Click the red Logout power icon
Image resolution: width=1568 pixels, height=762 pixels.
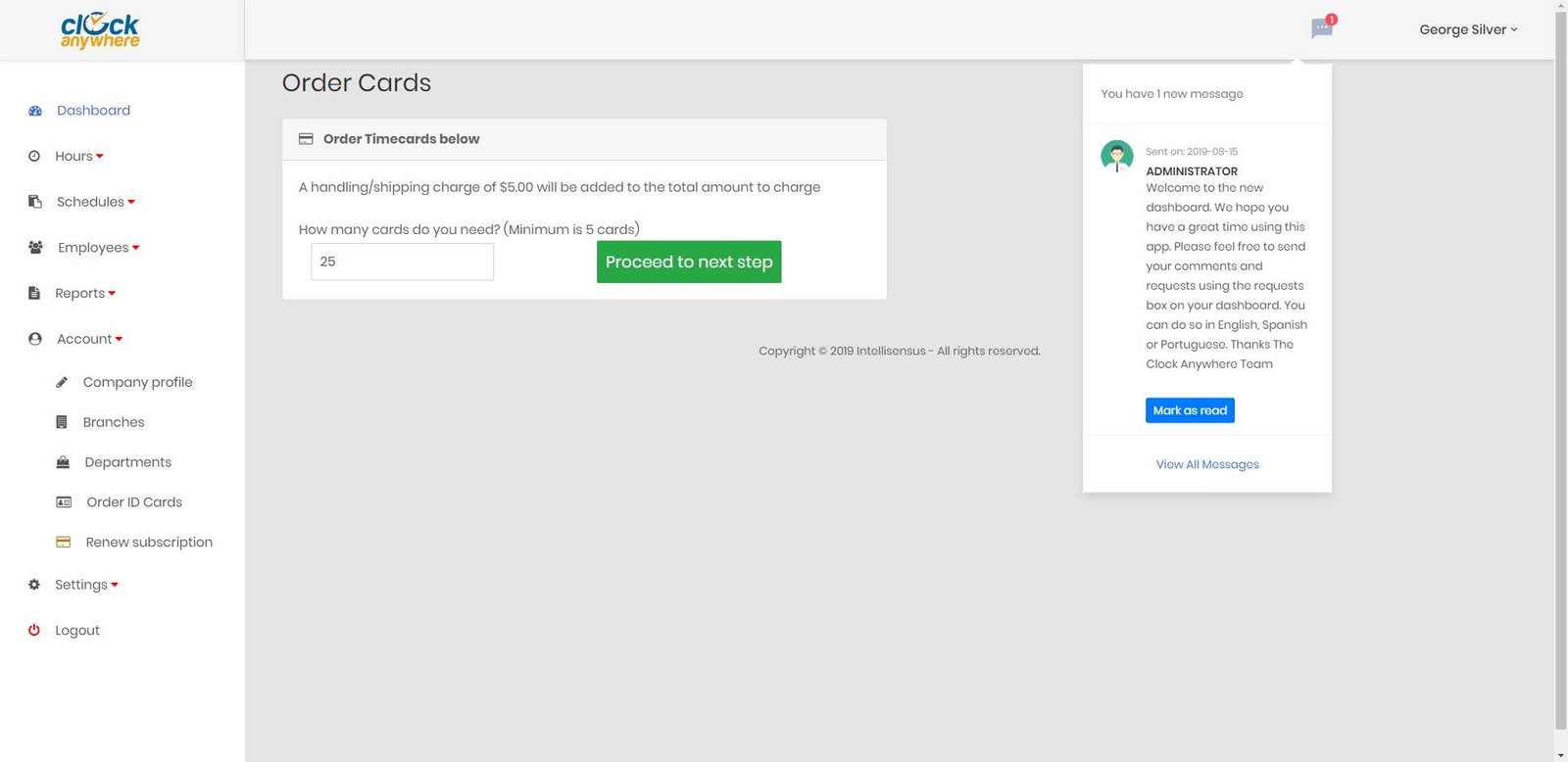[34, 631]
